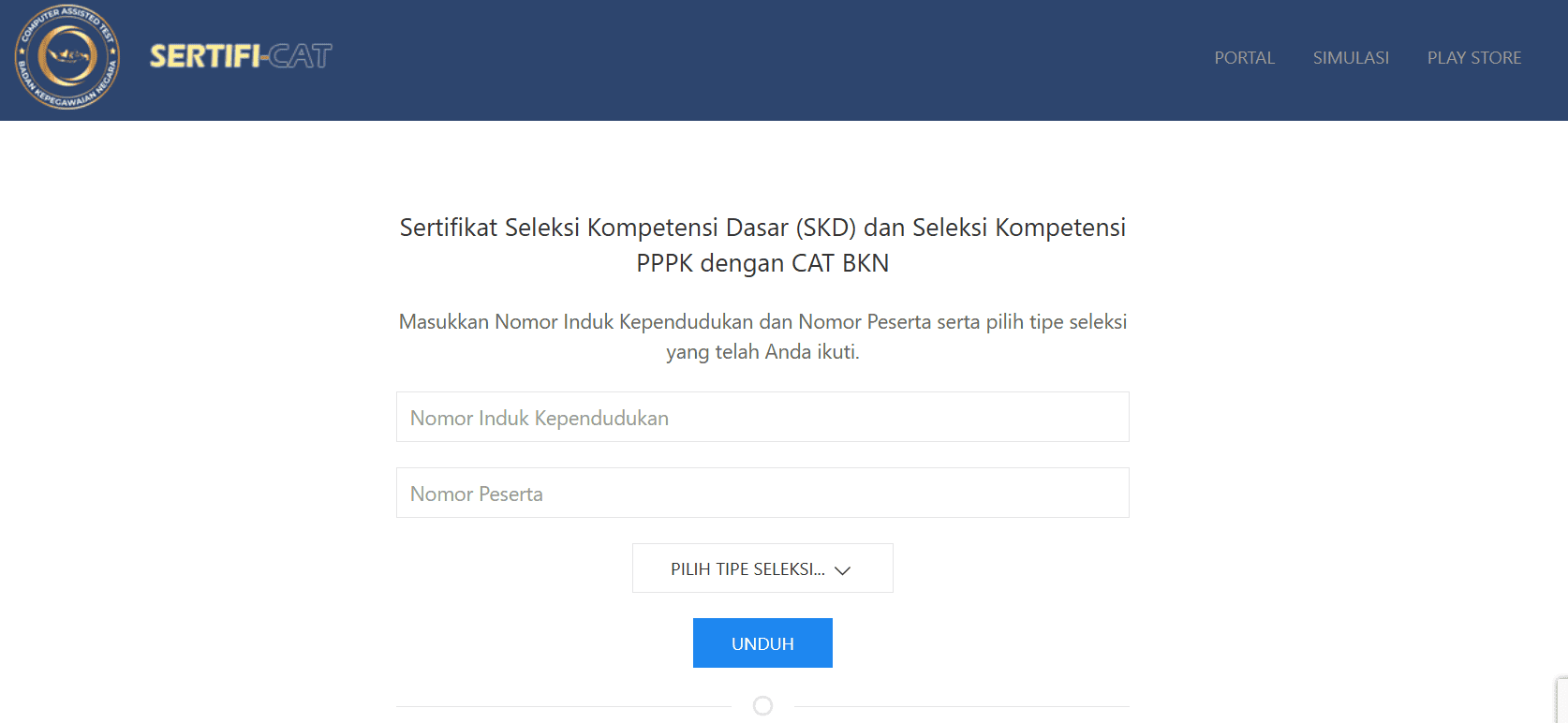
Task: Open the PORTAL menu link
Action: 1244,58
